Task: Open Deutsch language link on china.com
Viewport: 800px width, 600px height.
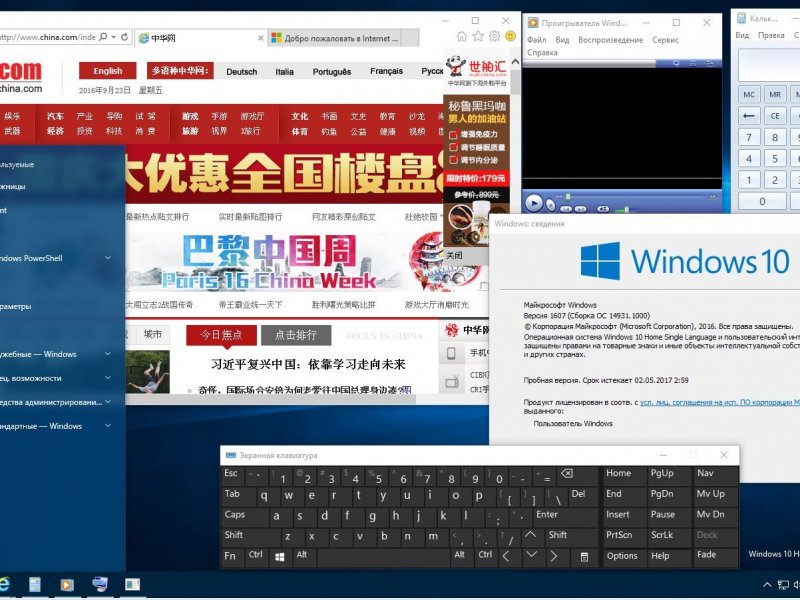Action: pyautogui.click(x=242, y=72)
